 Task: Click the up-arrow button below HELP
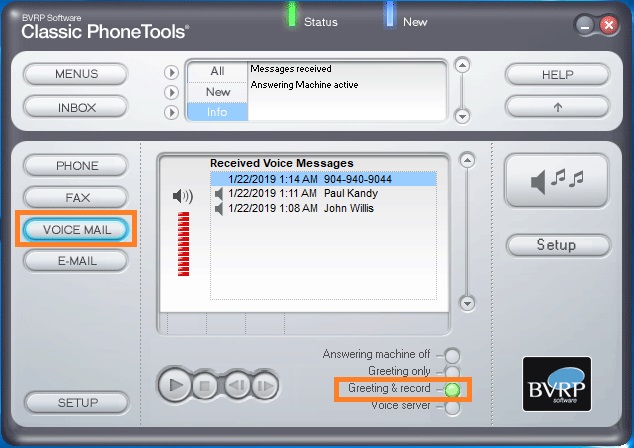tap(557, 108)
